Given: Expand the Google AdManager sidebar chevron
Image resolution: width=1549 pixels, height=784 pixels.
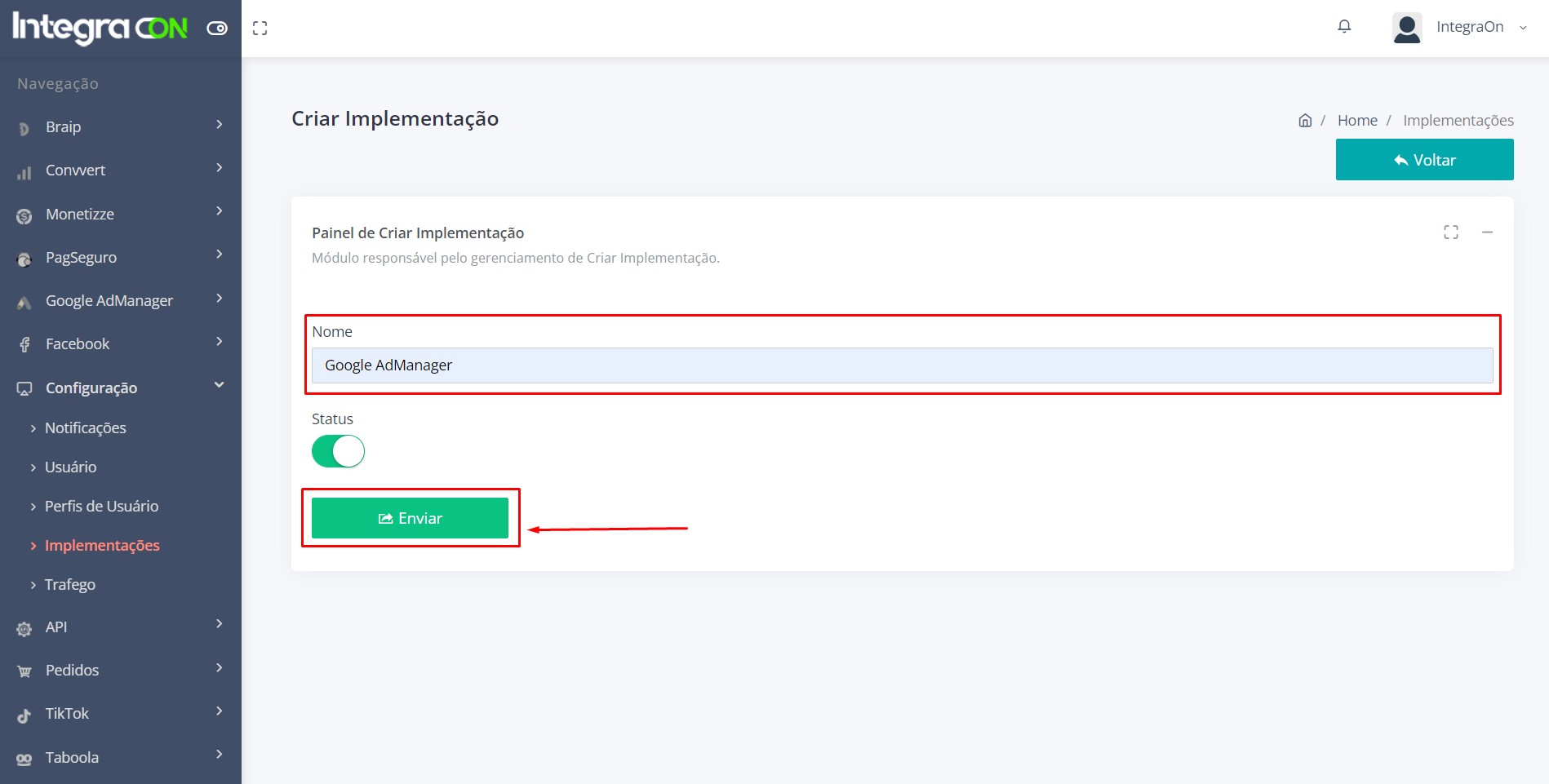Looking at the screenshot, I should [x=219, y=299].
